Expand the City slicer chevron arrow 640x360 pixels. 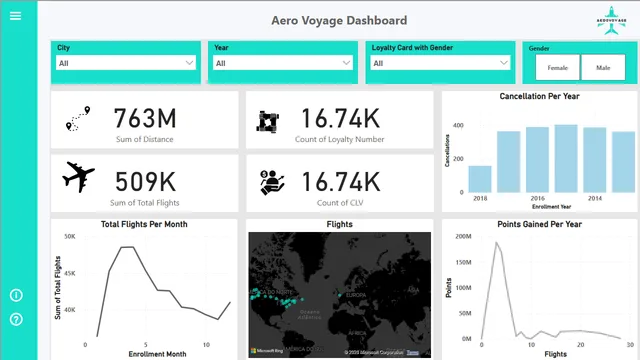click(x=189, y=63)
